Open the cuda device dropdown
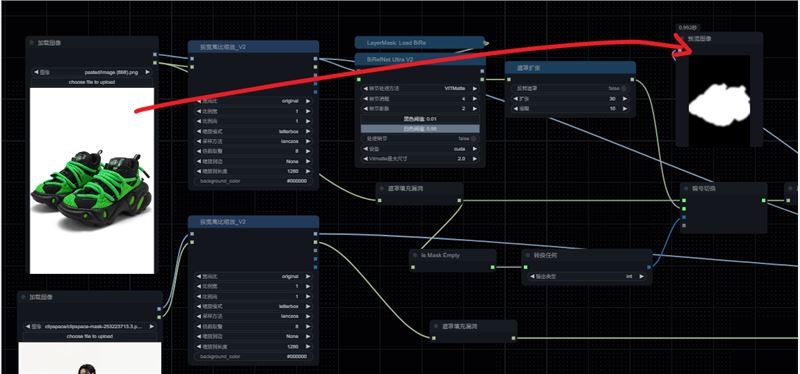Screen dimensions: 800x374 pos(420,149)
